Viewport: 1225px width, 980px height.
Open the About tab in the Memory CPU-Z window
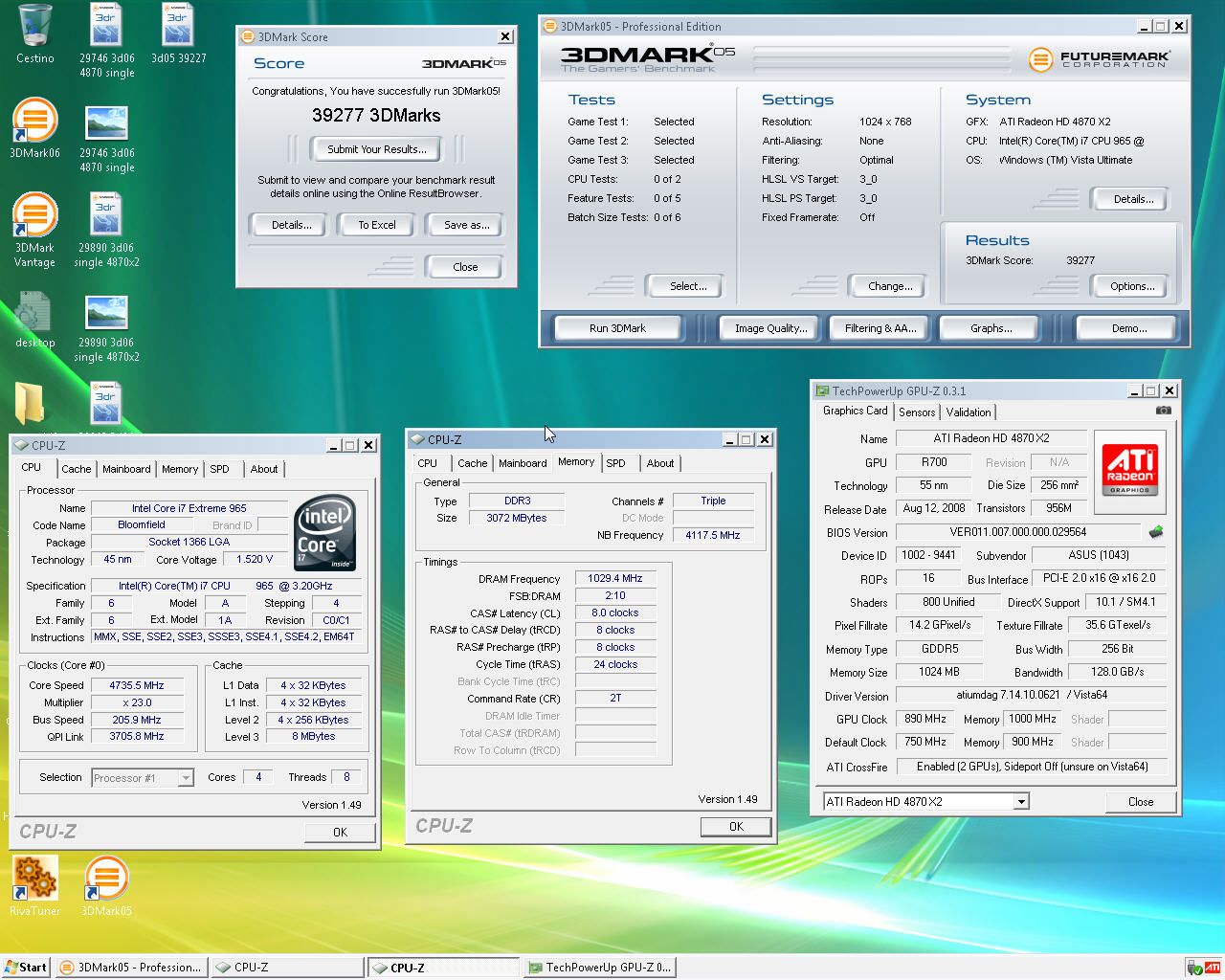(x=660, y=463)
